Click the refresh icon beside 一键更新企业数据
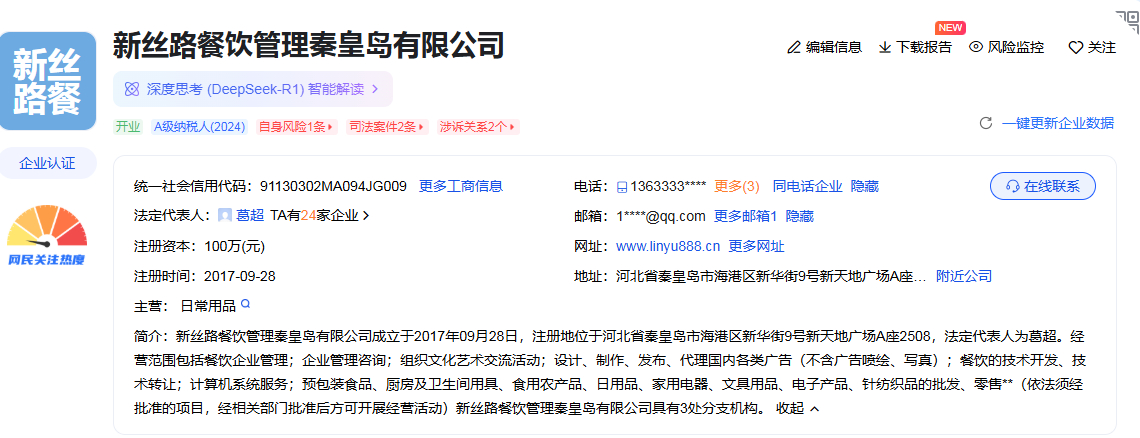Screen dimensions: 1140x438 (986, 123)
